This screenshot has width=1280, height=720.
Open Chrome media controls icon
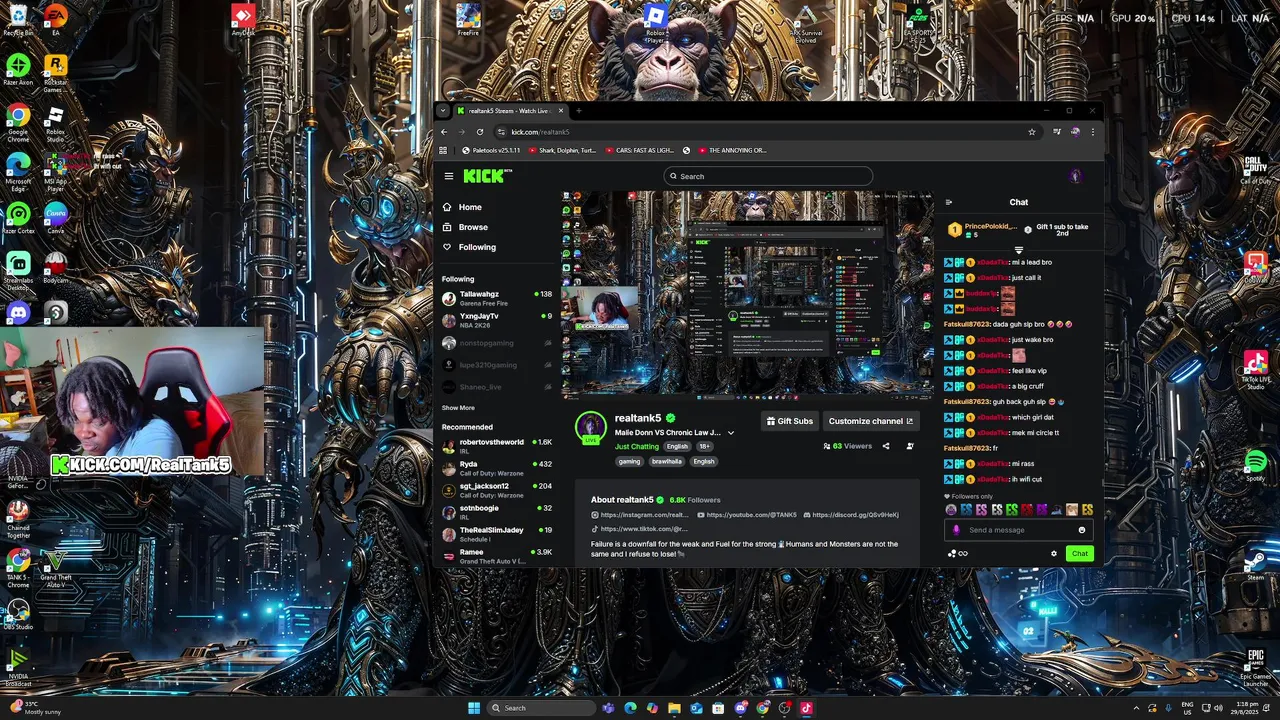(1057, 132)
